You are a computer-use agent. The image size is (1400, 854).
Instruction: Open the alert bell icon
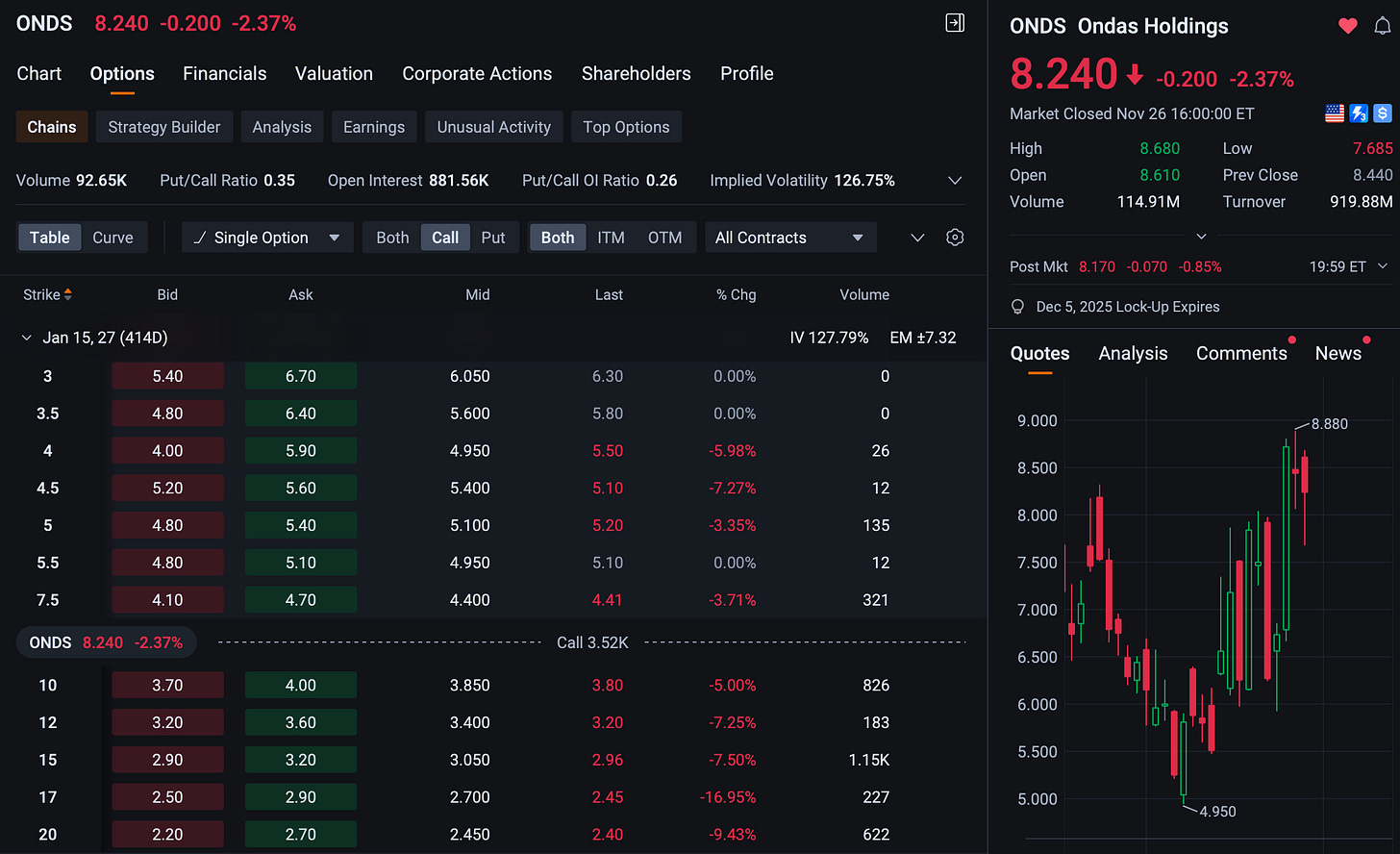1382,26
